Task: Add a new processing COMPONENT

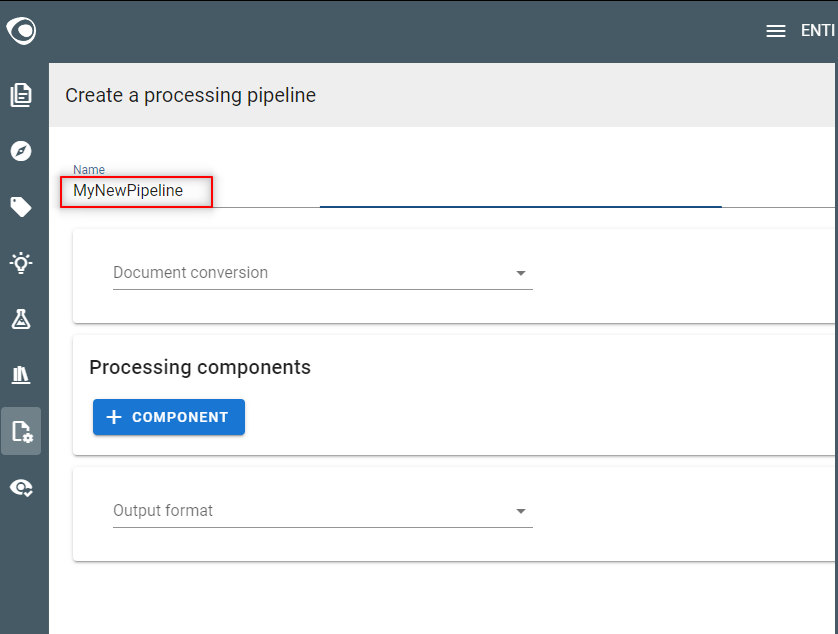Action: [169, 417]
